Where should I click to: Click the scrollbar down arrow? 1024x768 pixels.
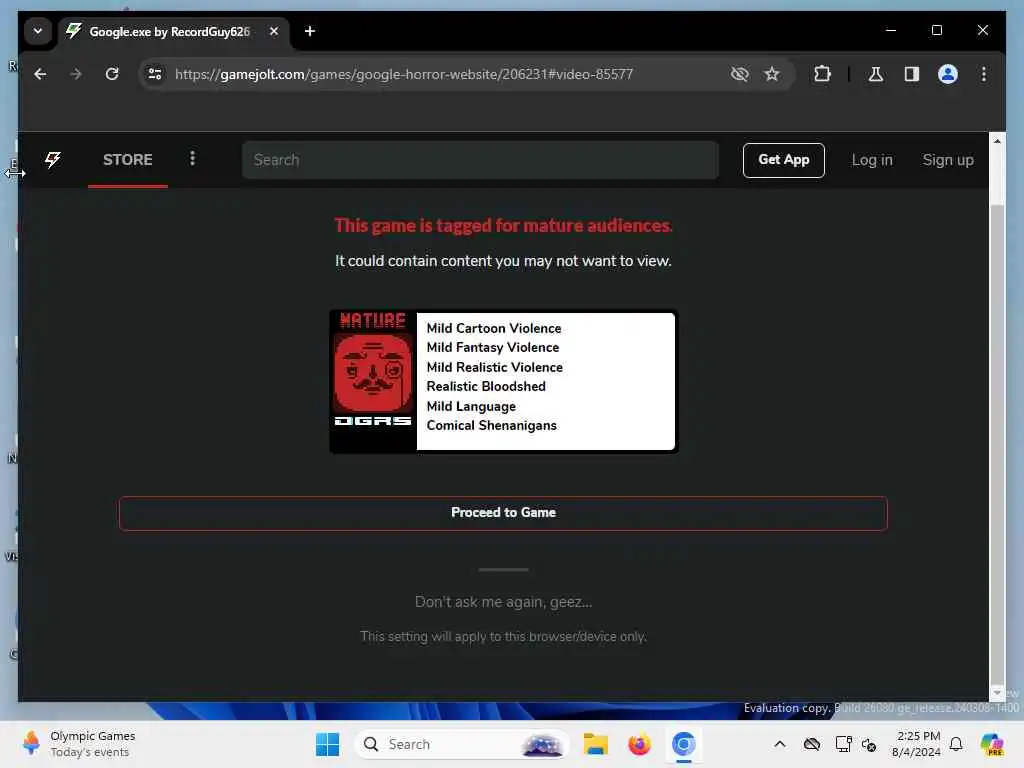pyautogui.click(x=997, y=693)
